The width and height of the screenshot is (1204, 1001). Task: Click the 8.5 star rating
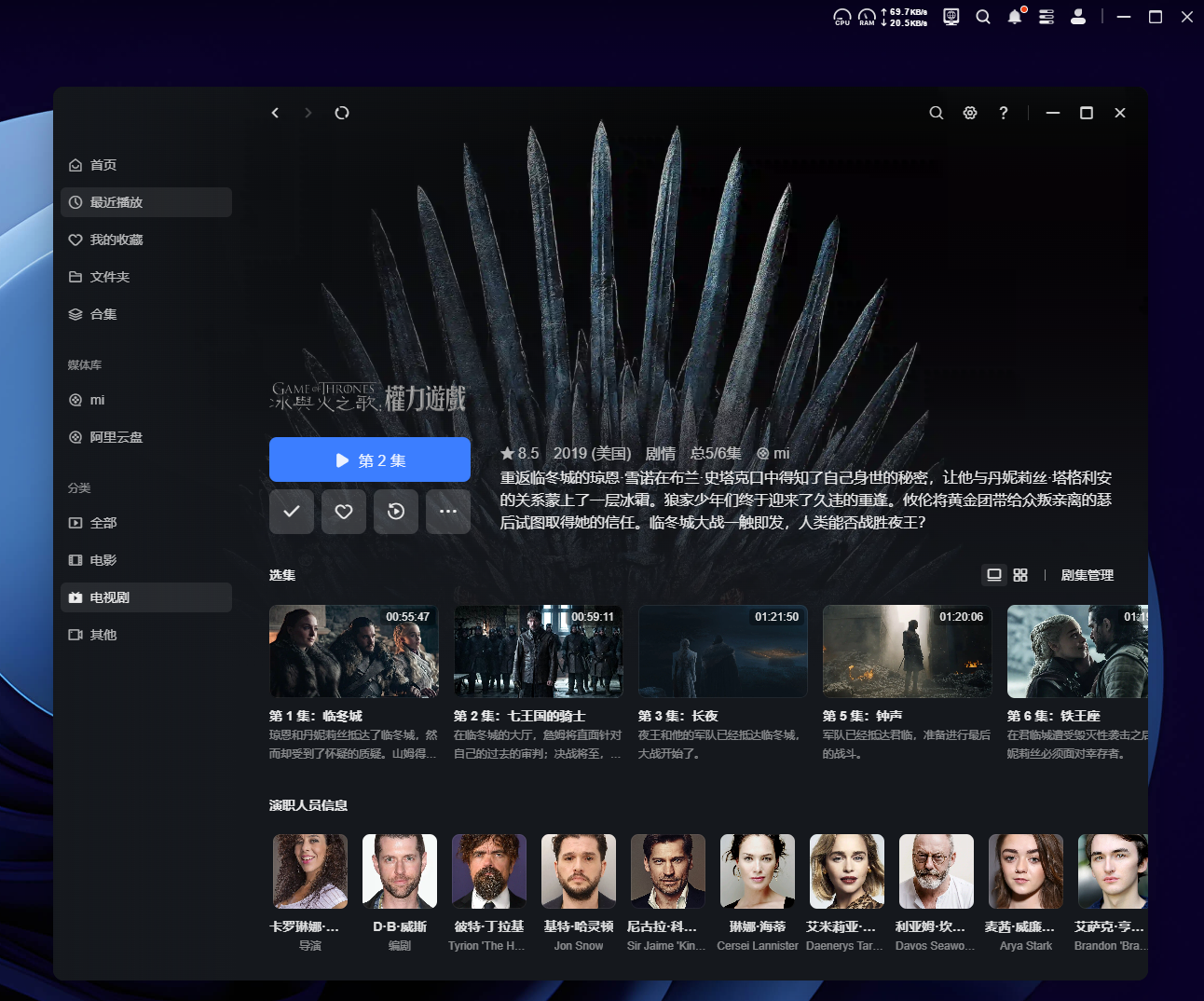pos(520,453)
